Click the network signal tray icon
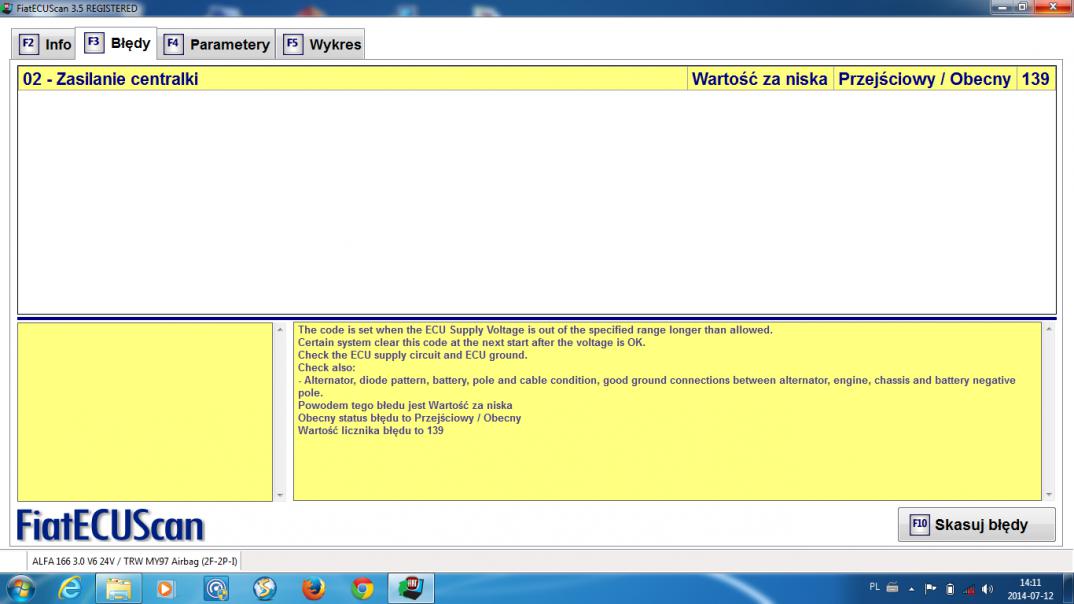 pos(969,589)
